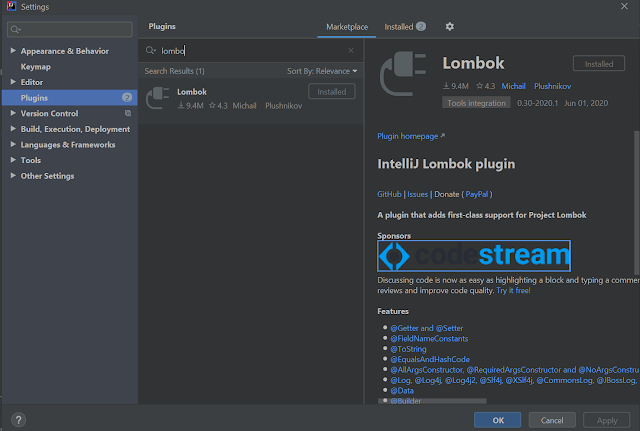Switch to the Marketplace tab
The image size is (640, 431).
(x=347, y=27)
